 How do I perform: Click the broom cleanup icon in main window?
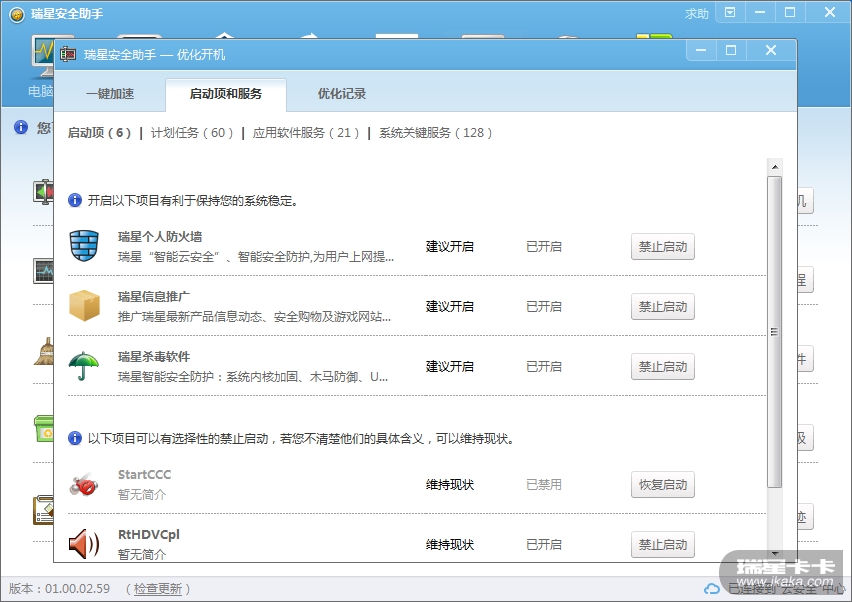click(x=43, y=352)
